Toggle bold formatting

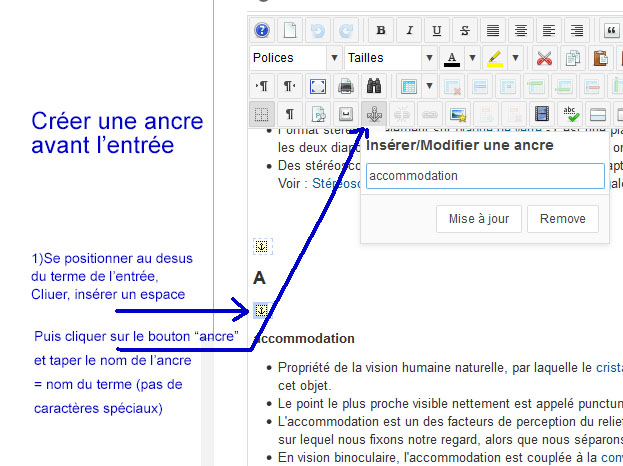pos(381,30)
